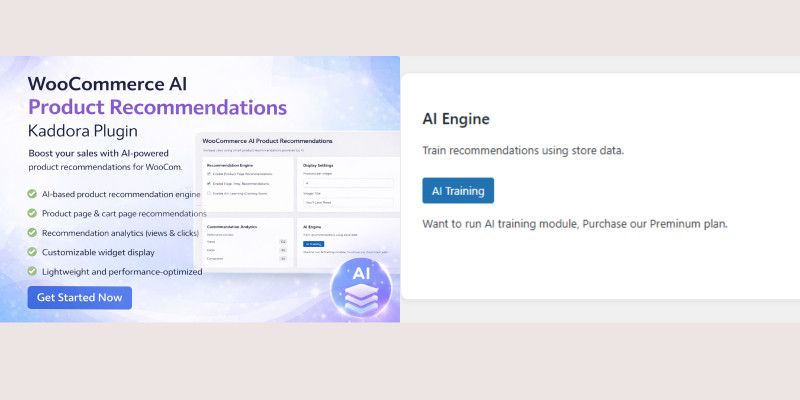This screenshot has height=400, width=800.
Task: Click the Conversions count badge in analytics
Action: [x=283, y=258]
